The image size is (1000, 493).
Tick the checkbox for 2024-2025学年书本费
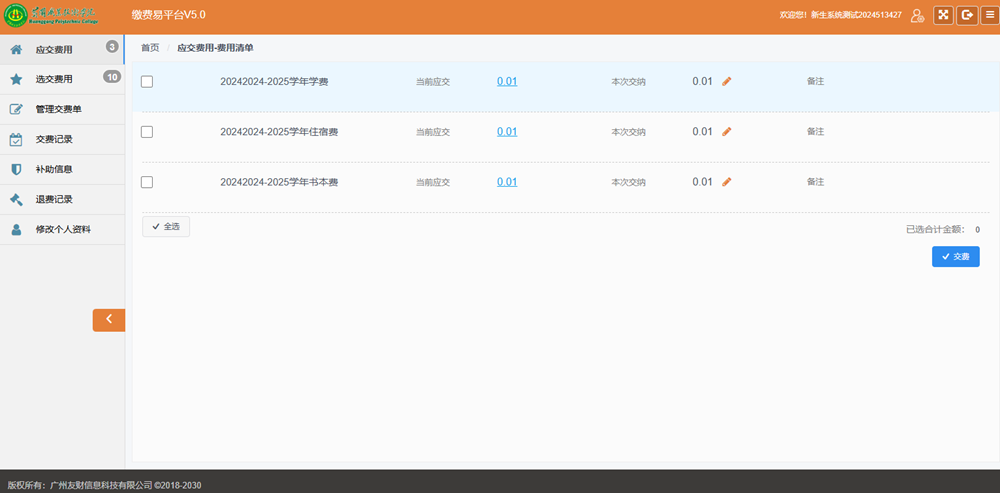147,182
